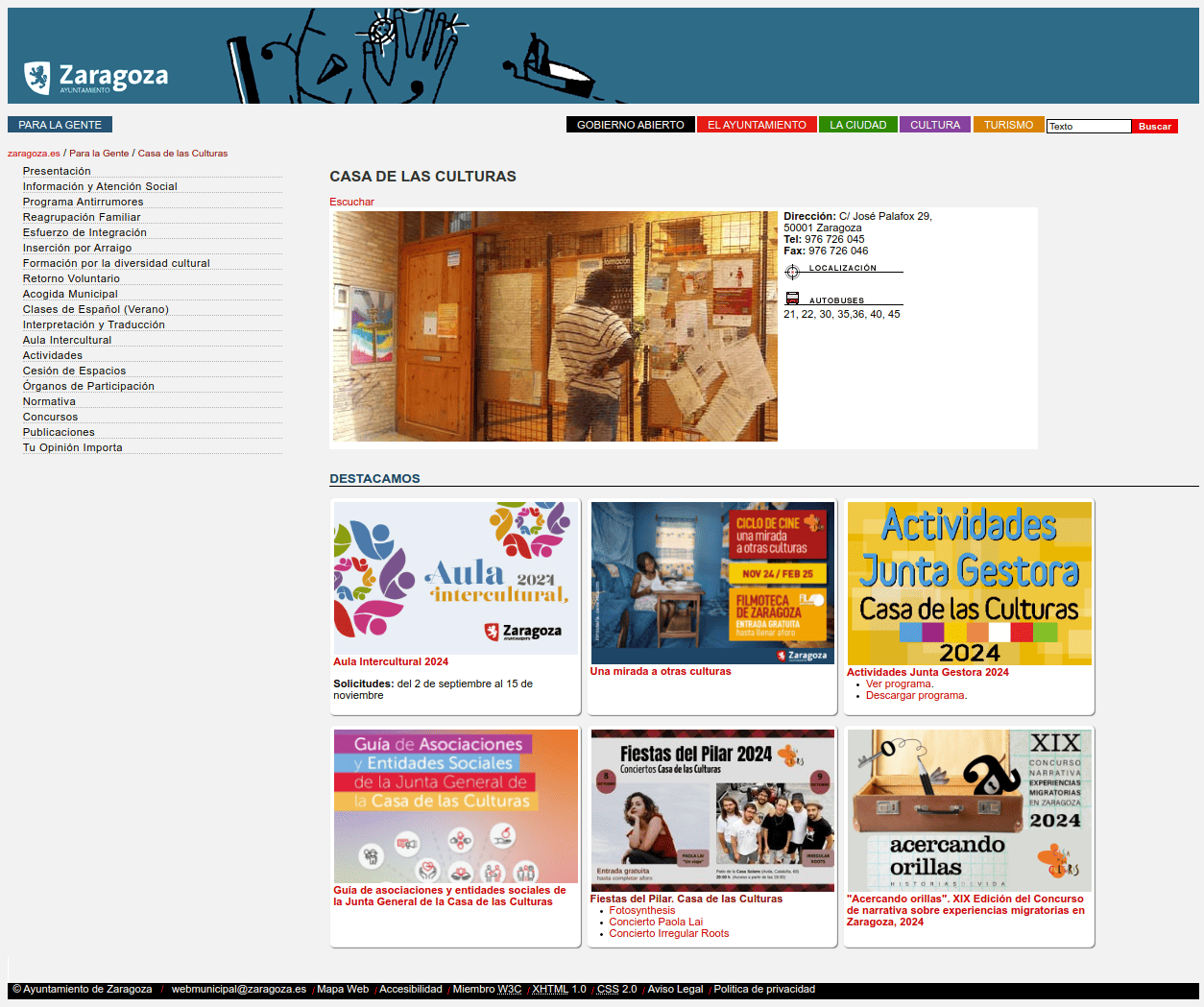The height and width of the screenshot is (1007, 1204).
Task: Focus the Texto search input field
Action: click(1088, 127)
